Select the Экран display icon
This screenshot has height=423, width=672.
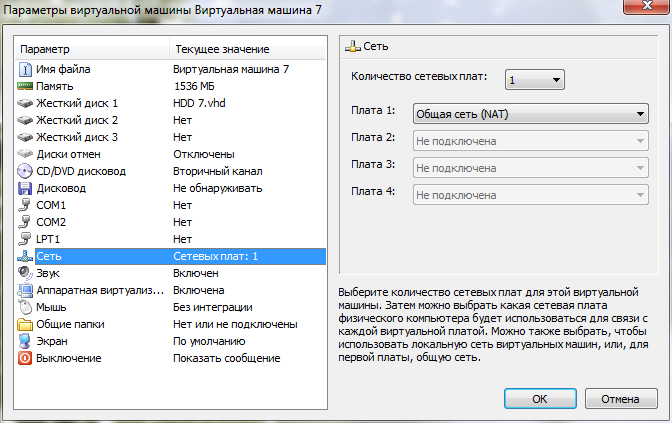[25, 341]
